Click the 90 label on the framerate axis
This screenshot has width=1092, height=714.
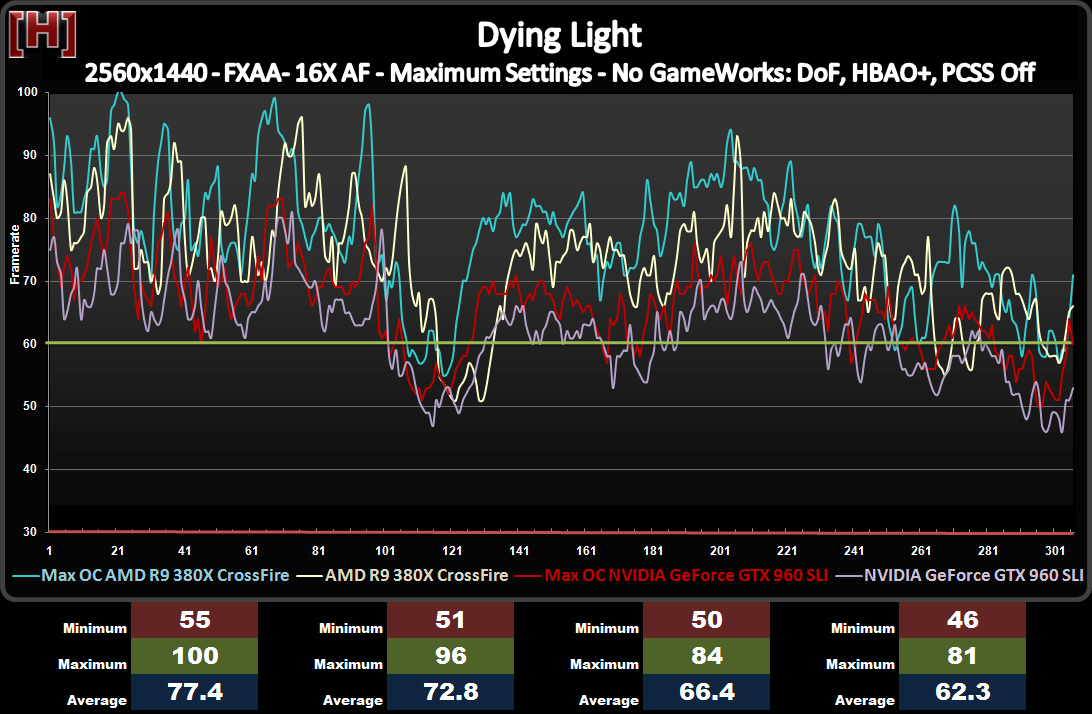click(x=30, y=155)
